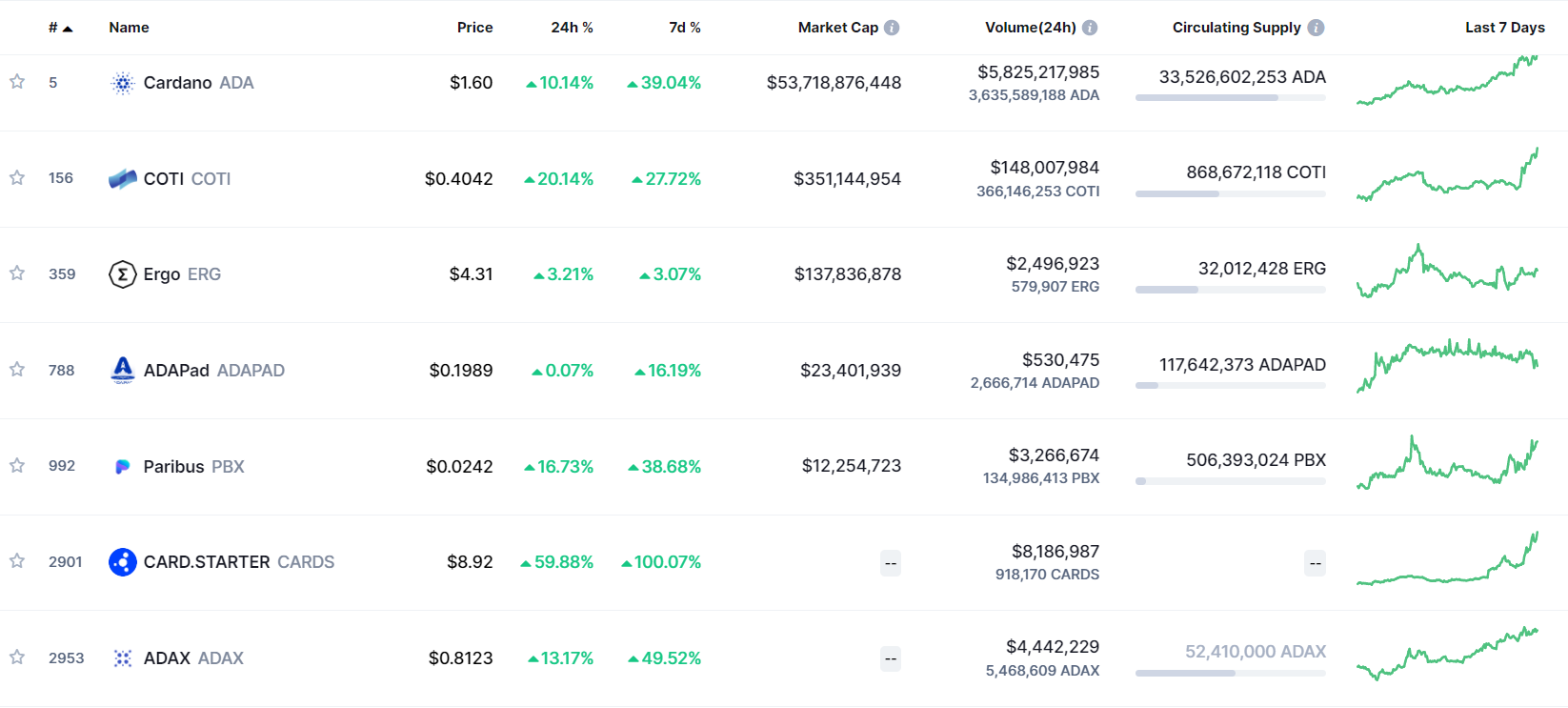Open COTI coin logo
Viewport: 1568px width, 708px height.
[123, 178]
